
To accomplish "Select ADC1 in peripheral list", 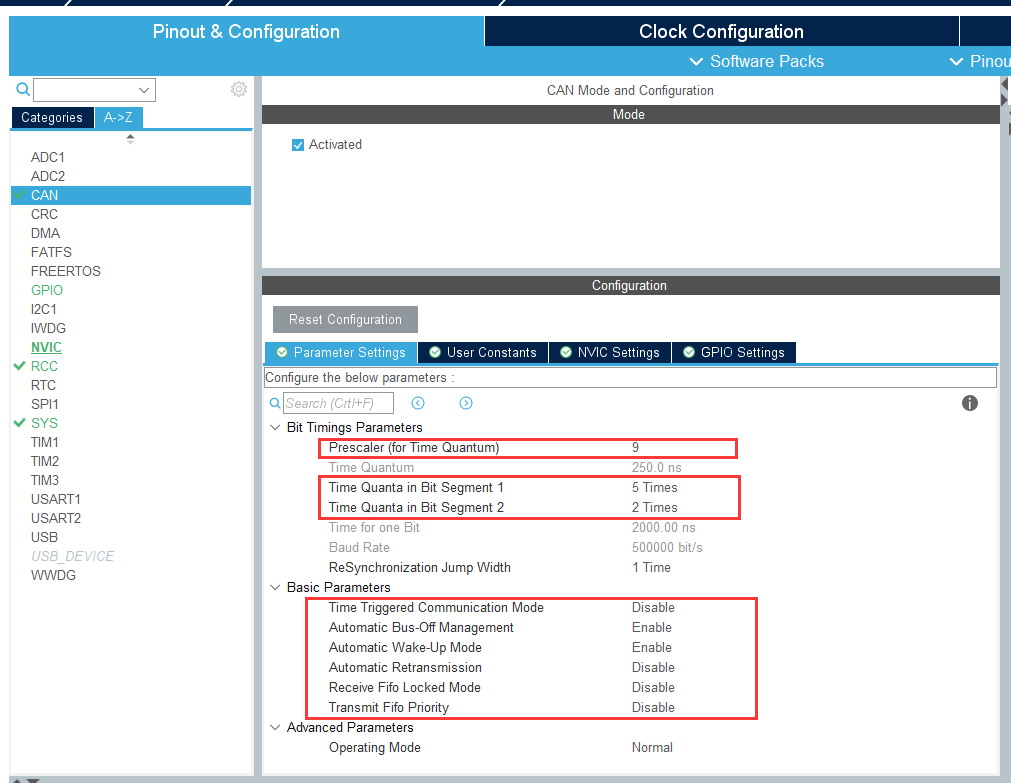I will [x=48, y=157].
